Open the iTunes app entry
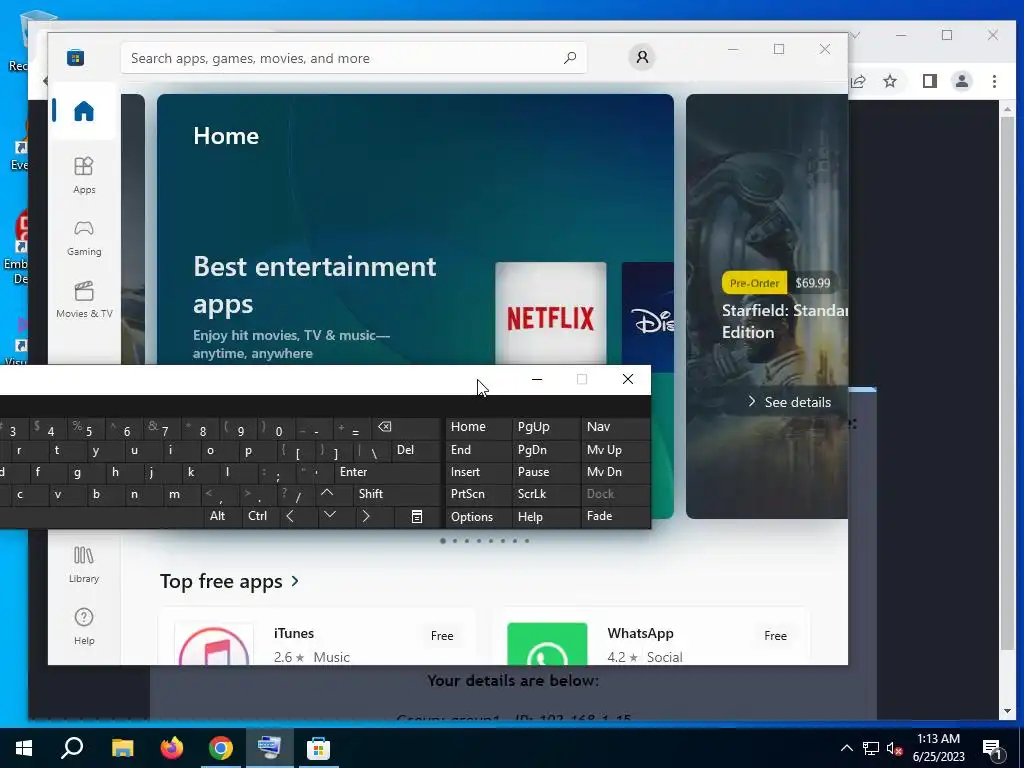This screenshot has height=768, width=1024. (x=317, y=637)
